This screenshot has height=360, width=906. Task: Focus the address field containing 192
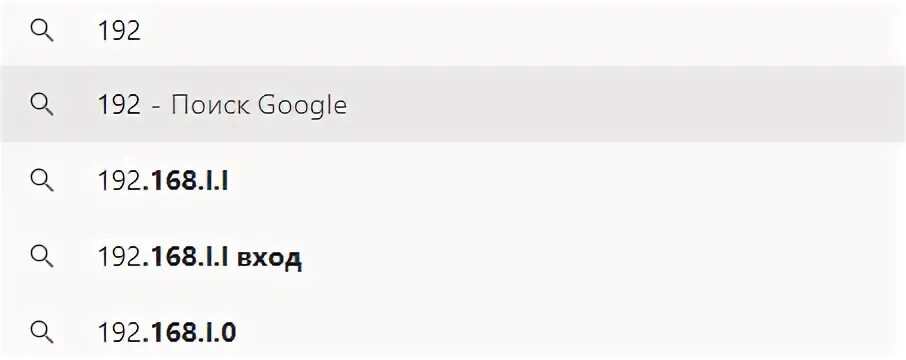[x=453, y=31]
